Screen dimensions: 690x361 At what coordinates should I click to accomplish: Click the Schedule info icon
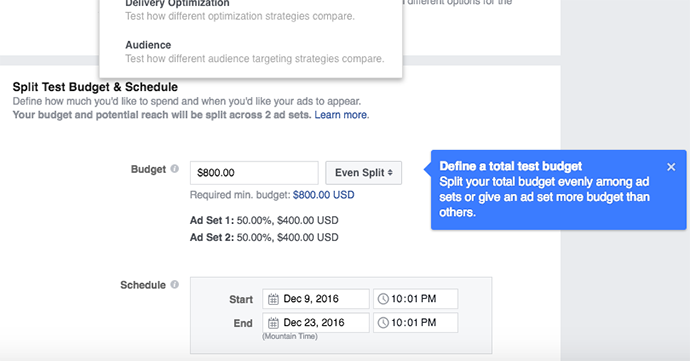(175, 284)
